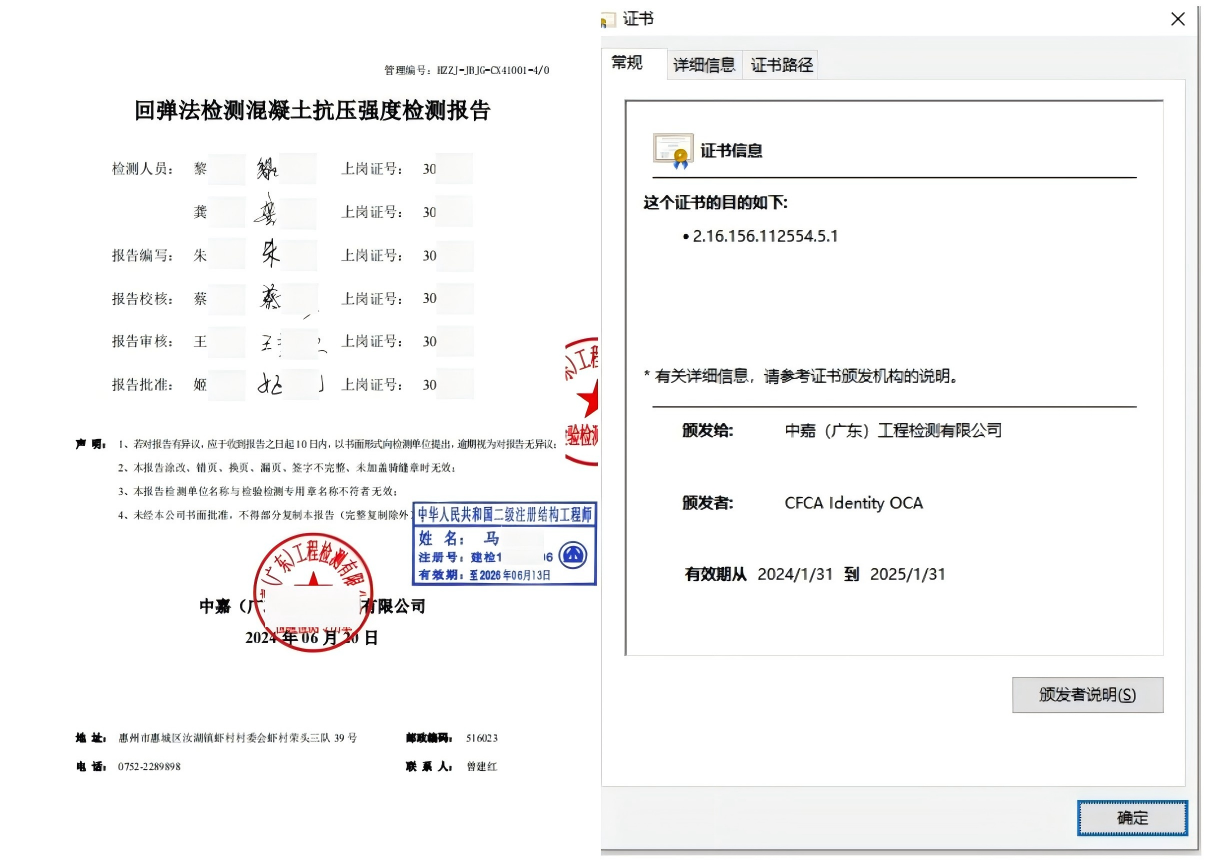Click the certificate information icon
Viewport: 1210px width, 863px height.
(x=672, y=147)
